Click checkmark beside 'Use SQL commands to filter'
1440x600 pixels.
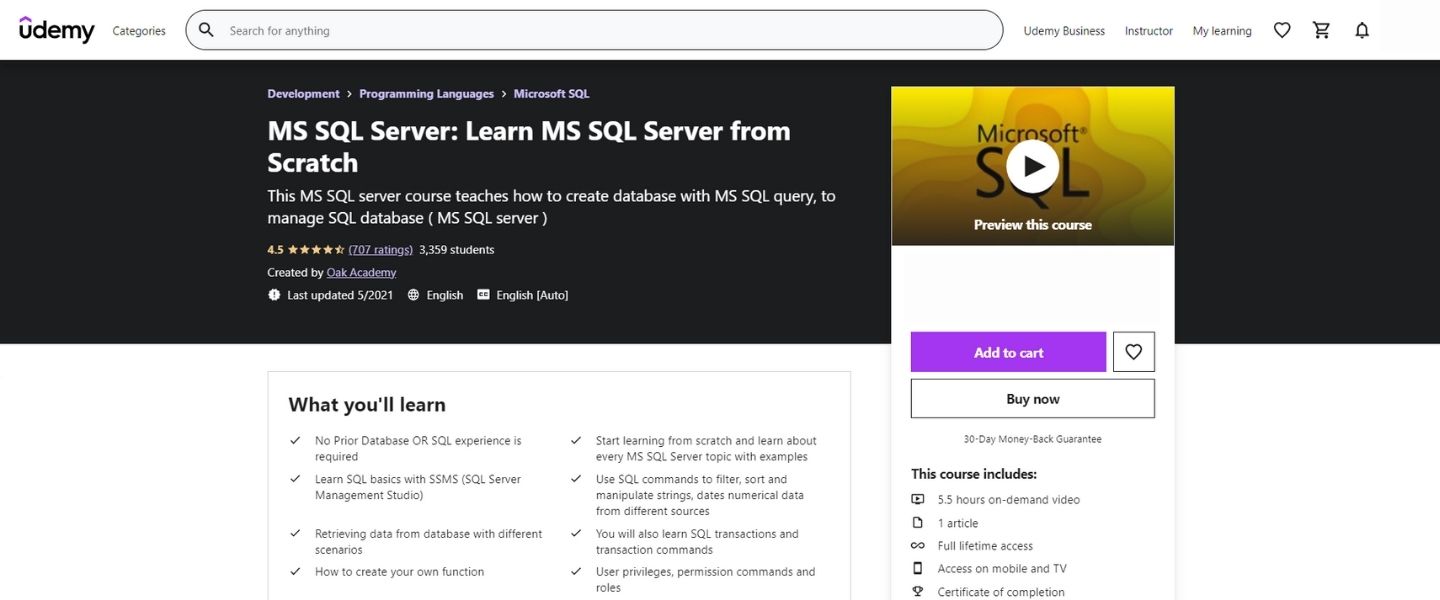point(576,479)
